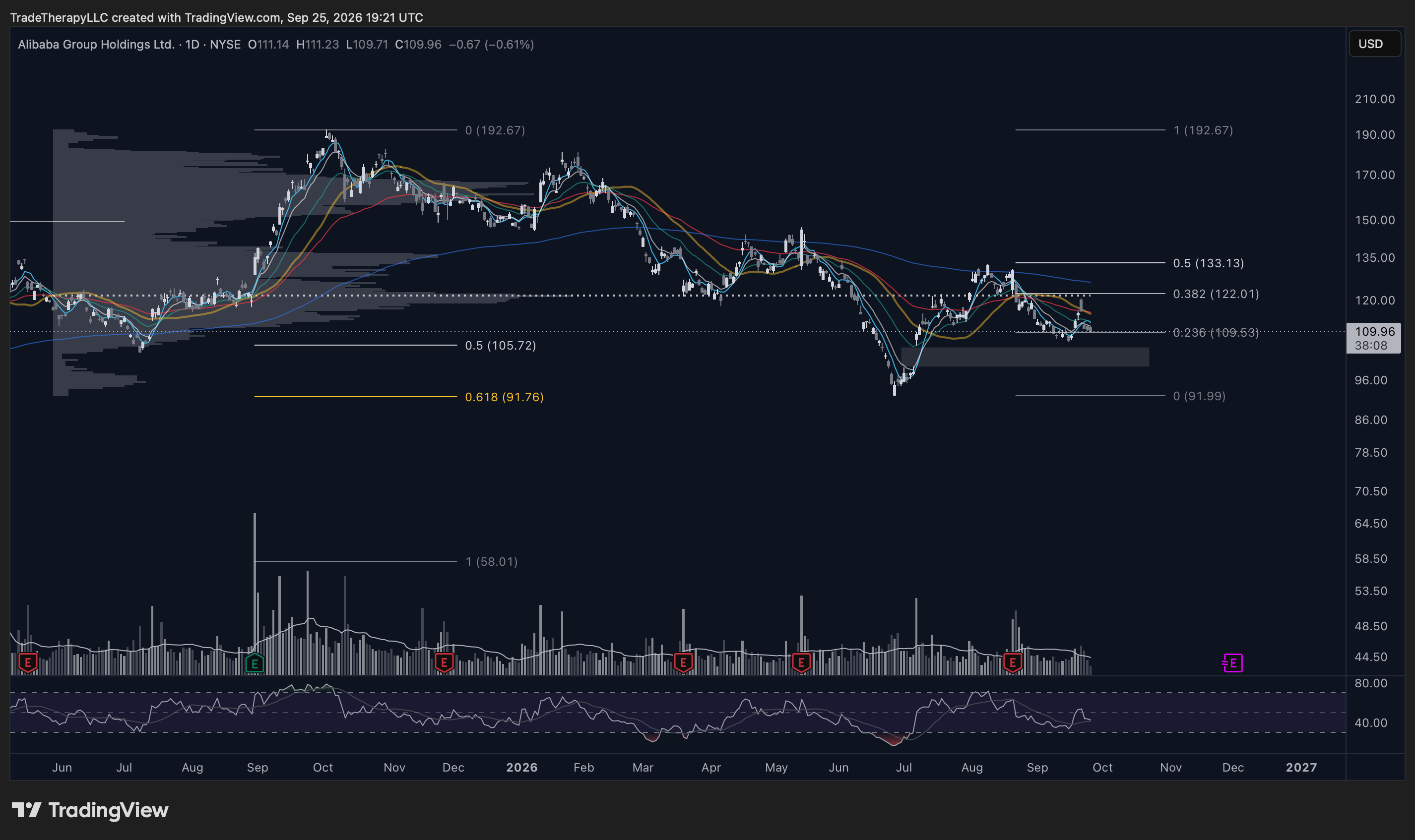Click the high value H111.23 in header
The width and height of the screenshot is (1415, 840).
[318, 44]
